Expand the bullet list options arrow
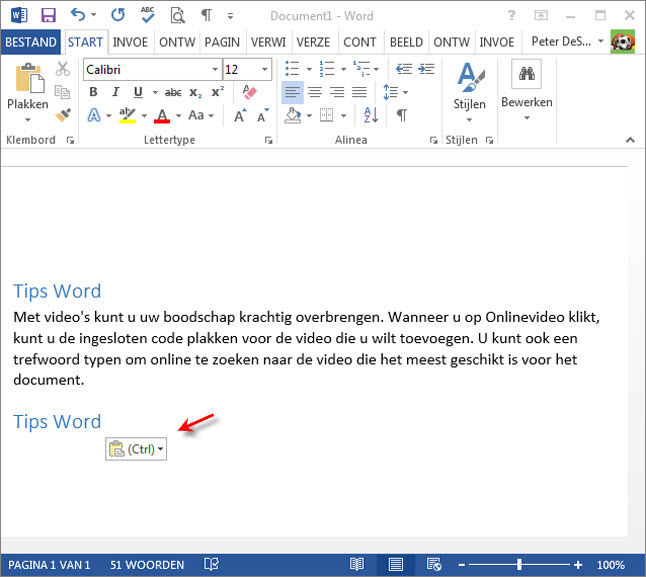Viewport: 646px width, 577px height. click(309, 69)
